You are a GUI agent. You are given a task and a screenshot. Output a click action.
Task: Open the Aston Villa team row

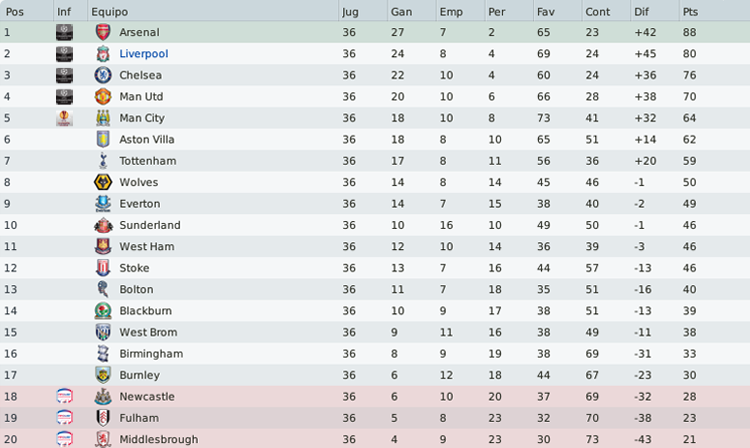click(375, 139)
